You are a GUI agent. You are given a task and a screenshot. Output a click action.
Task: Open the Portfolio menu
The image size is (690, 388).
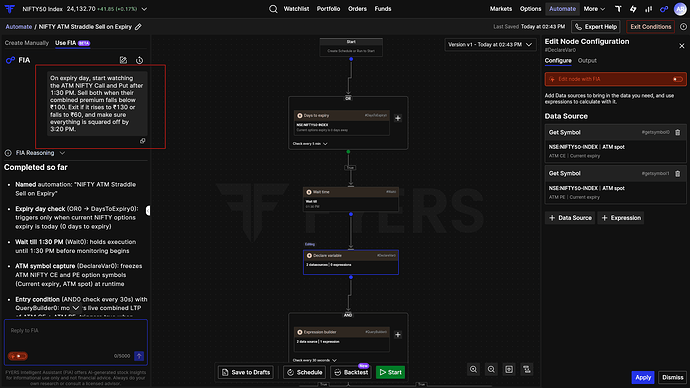328,9
